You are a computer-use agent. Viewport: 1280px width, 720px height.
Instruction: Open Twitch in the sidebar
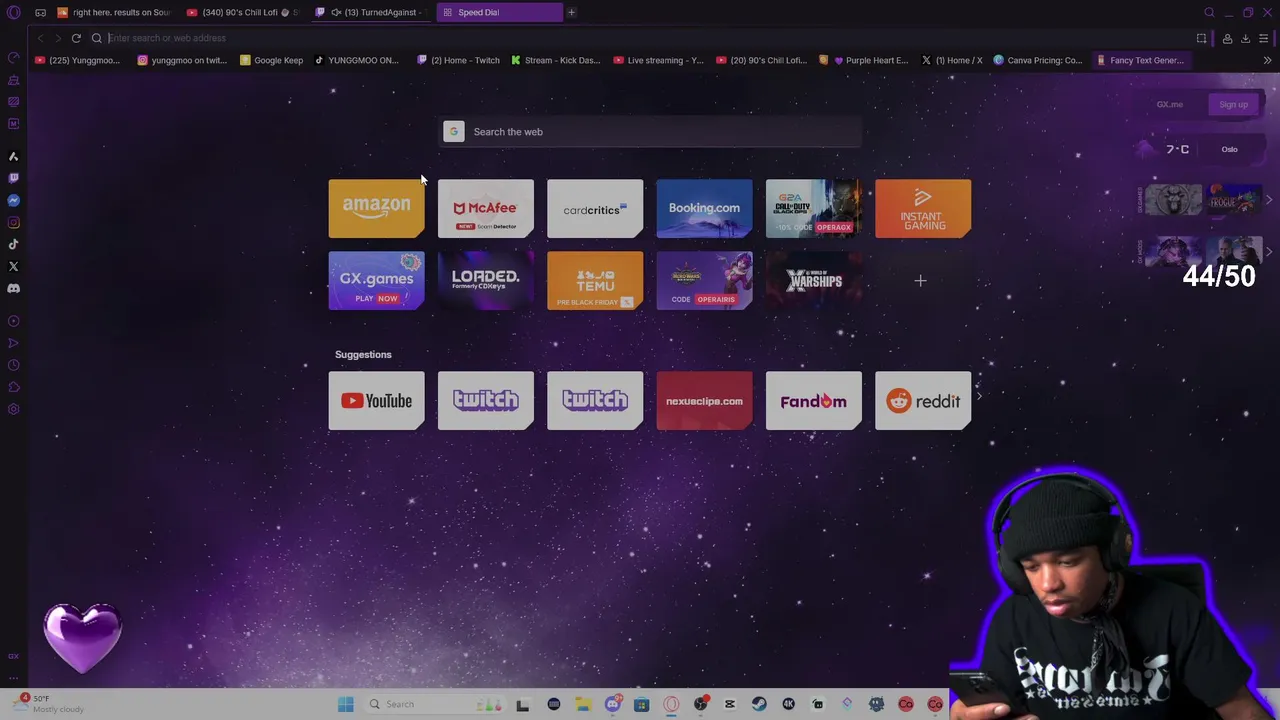(14, 178)
